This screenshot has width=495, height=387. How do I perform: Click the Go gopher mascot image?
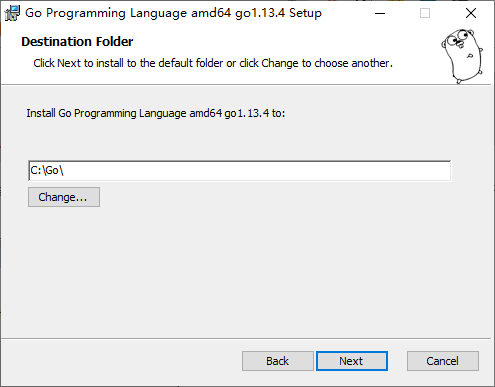click(x=462, y=56)
